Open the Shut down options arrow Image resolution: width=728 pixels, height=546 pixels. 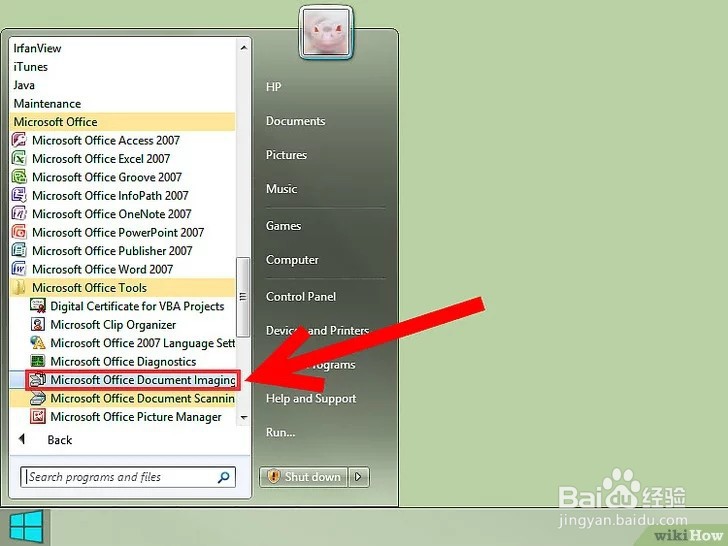pyautogui.click(x=358, y=477)
